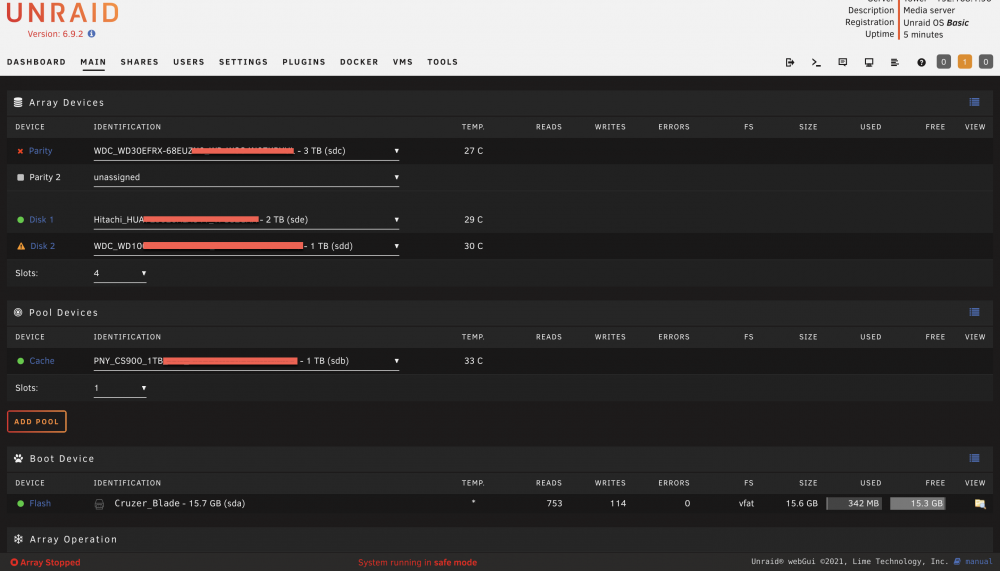Open the Plugins tab
This screenshot has width=1000, height=571.
pos(304,62)
